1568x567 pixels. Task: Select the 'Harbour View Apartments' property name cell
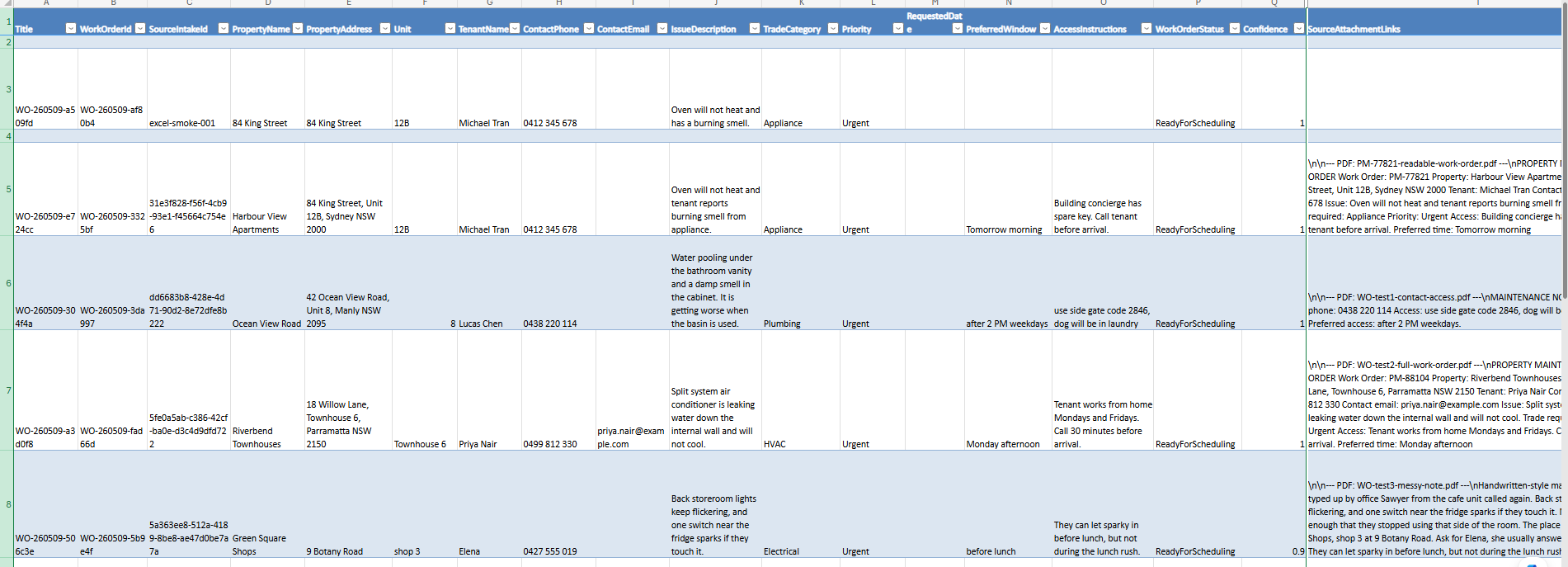tap(267, 189)
